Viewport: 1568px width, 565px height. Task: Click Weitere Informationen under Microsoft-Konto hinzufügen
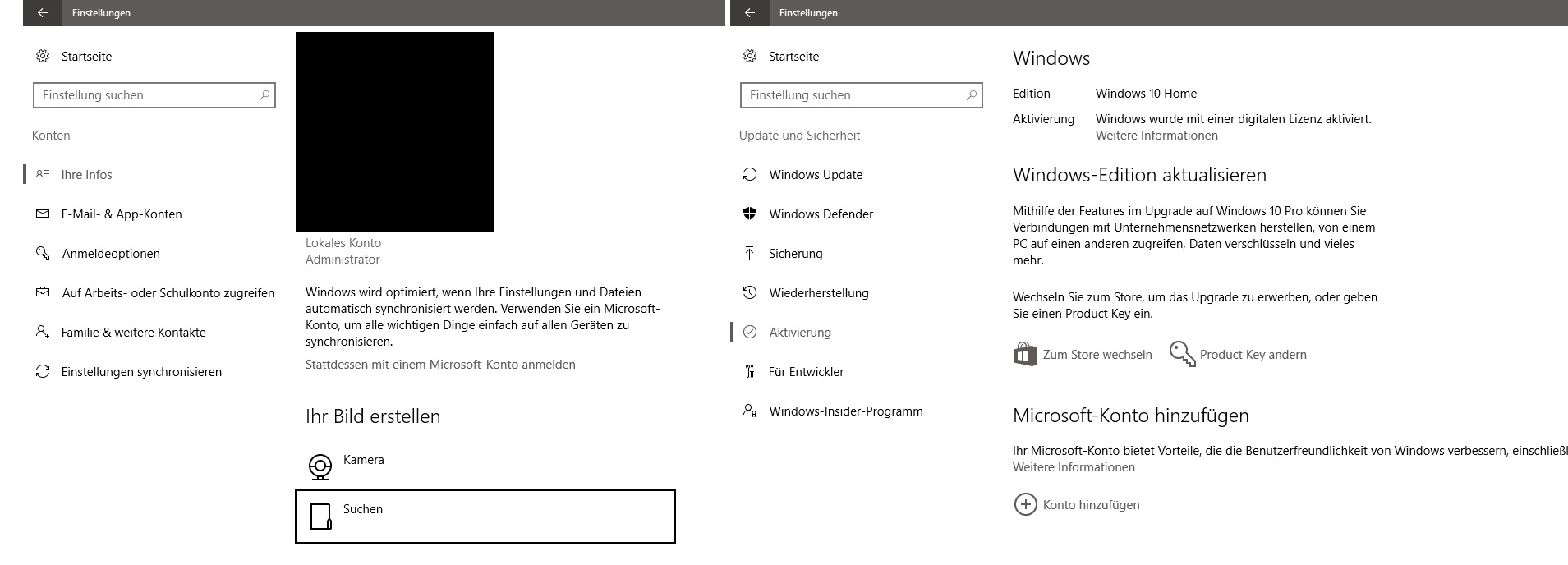[x=1074, y=467]
